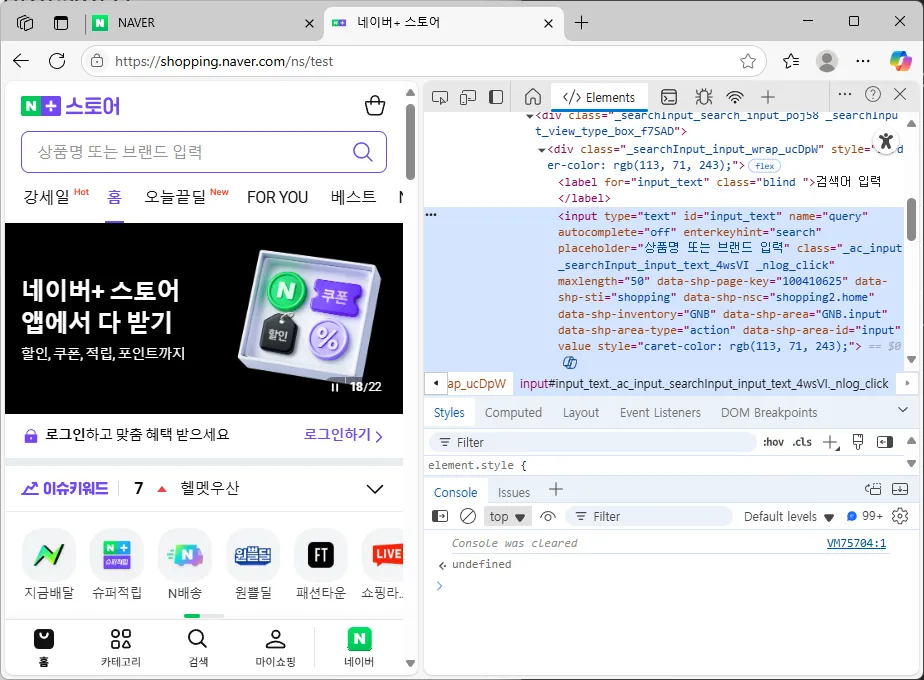The height and width of the screenshot is (680, 924).
Task: Click the N+ Store logo
Action: pyautogui.click(x=71, y=106)
